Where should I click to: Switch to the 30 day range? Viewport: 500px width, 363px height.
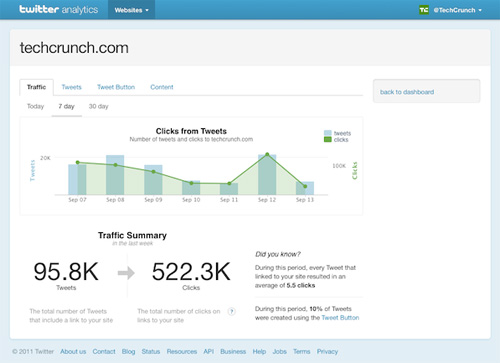pos(98,106)
